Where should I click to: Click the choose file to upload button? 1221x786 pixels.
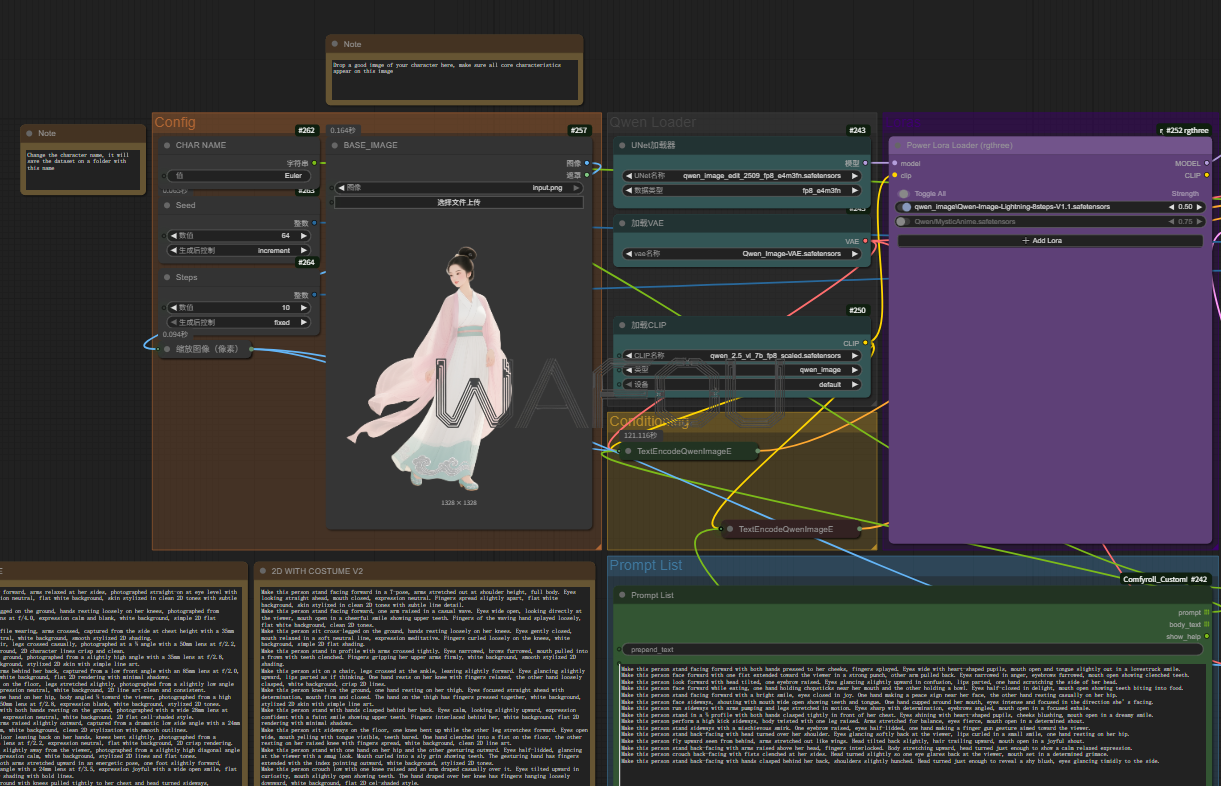click(x=458, y=202)
